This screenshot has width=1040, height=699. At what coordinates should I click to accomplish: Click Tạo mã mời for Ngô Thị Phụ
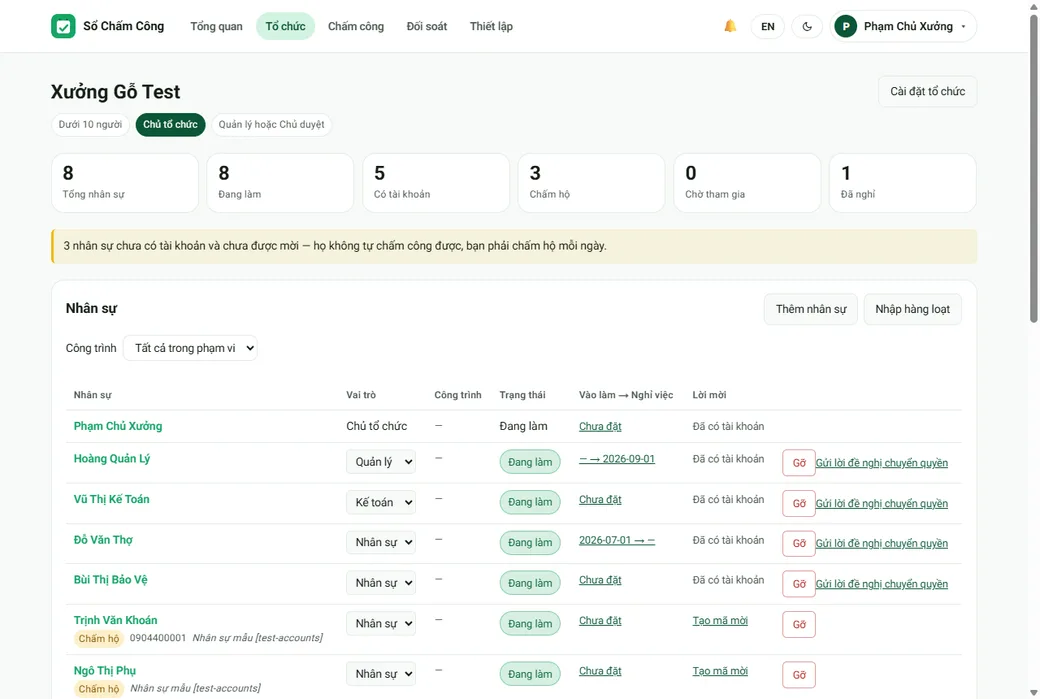pos(720,671)
